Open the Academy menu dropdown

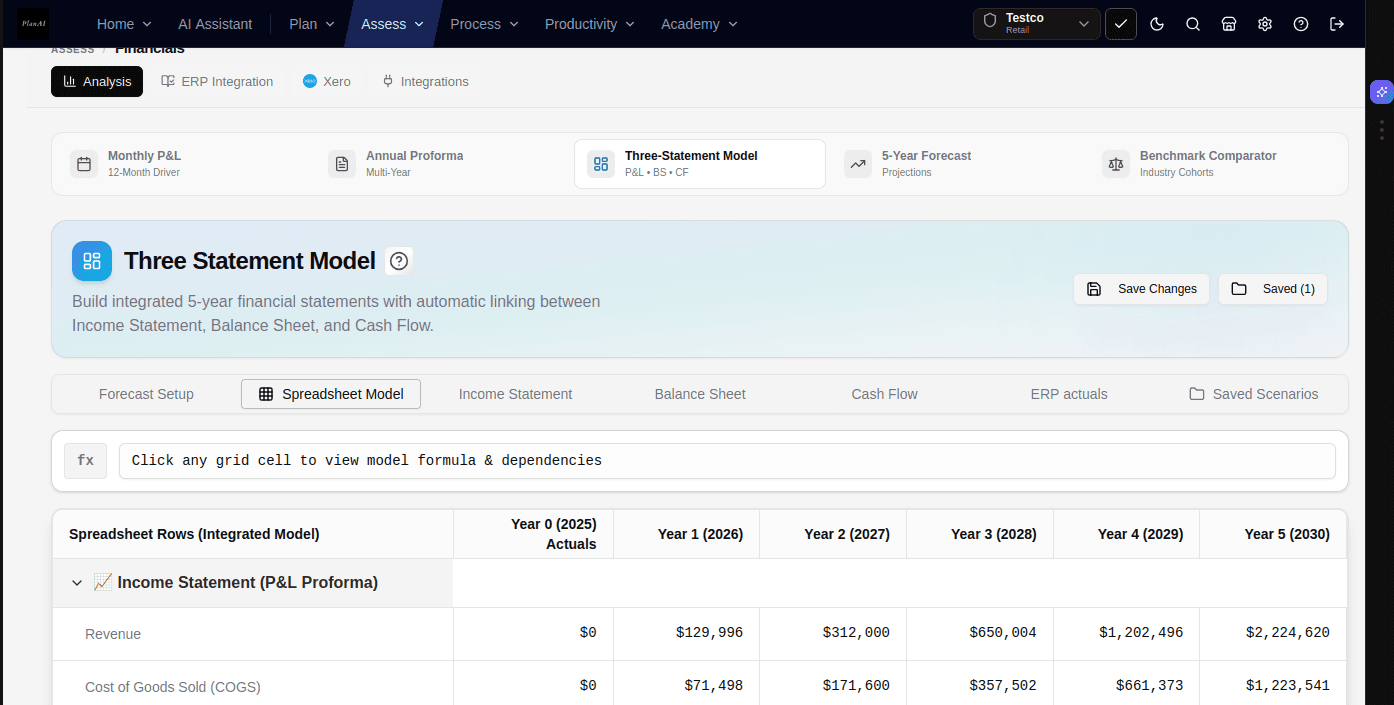pyautogui.click(x=699, y=24)
